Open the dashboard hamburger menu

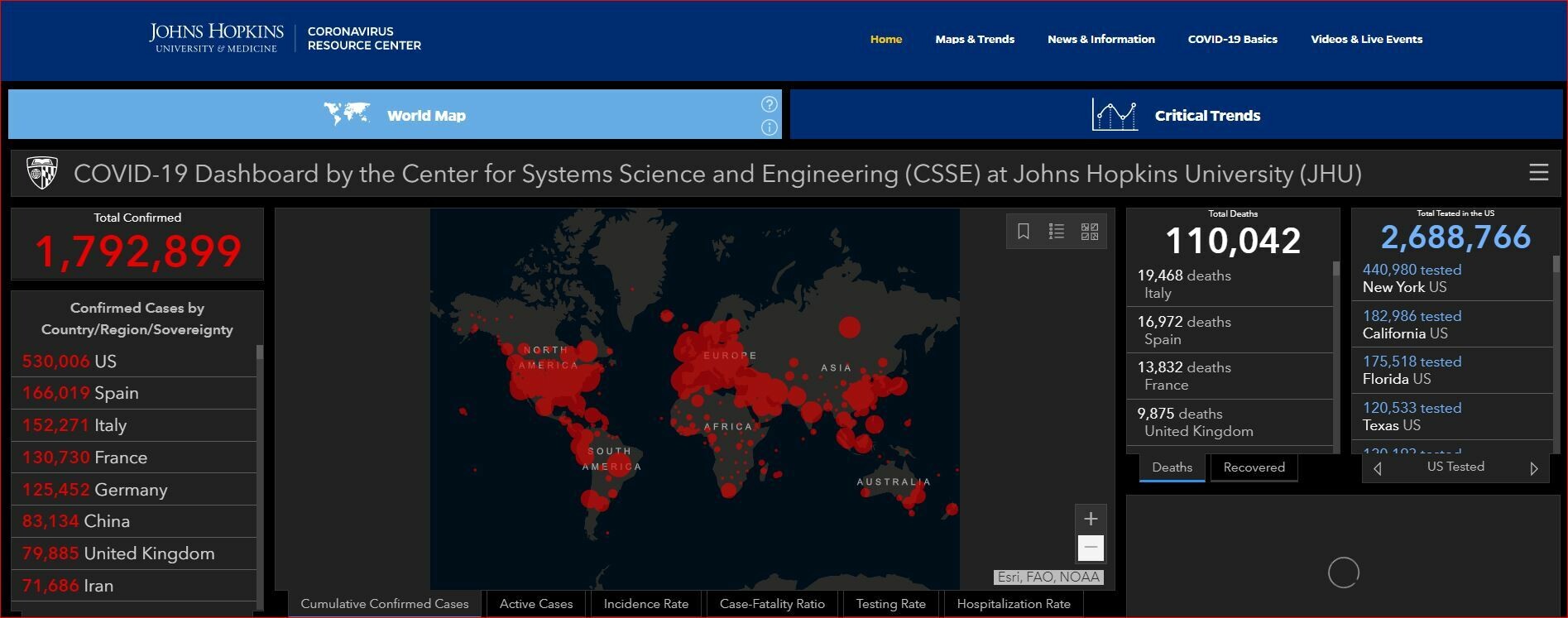coord(1539,172)
